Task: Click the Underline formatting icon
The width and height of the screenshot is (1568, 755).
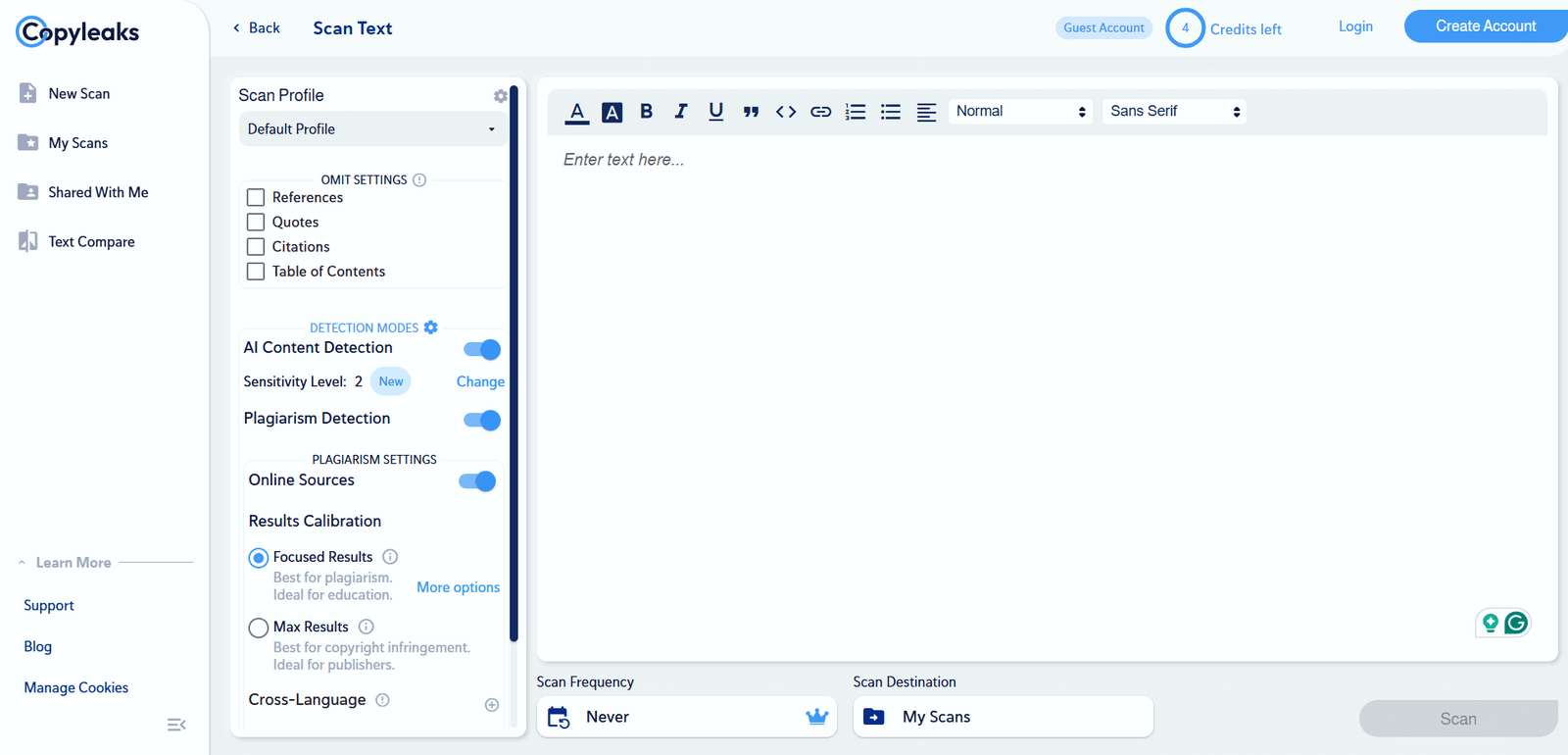Action: click(x=715, y=112)
